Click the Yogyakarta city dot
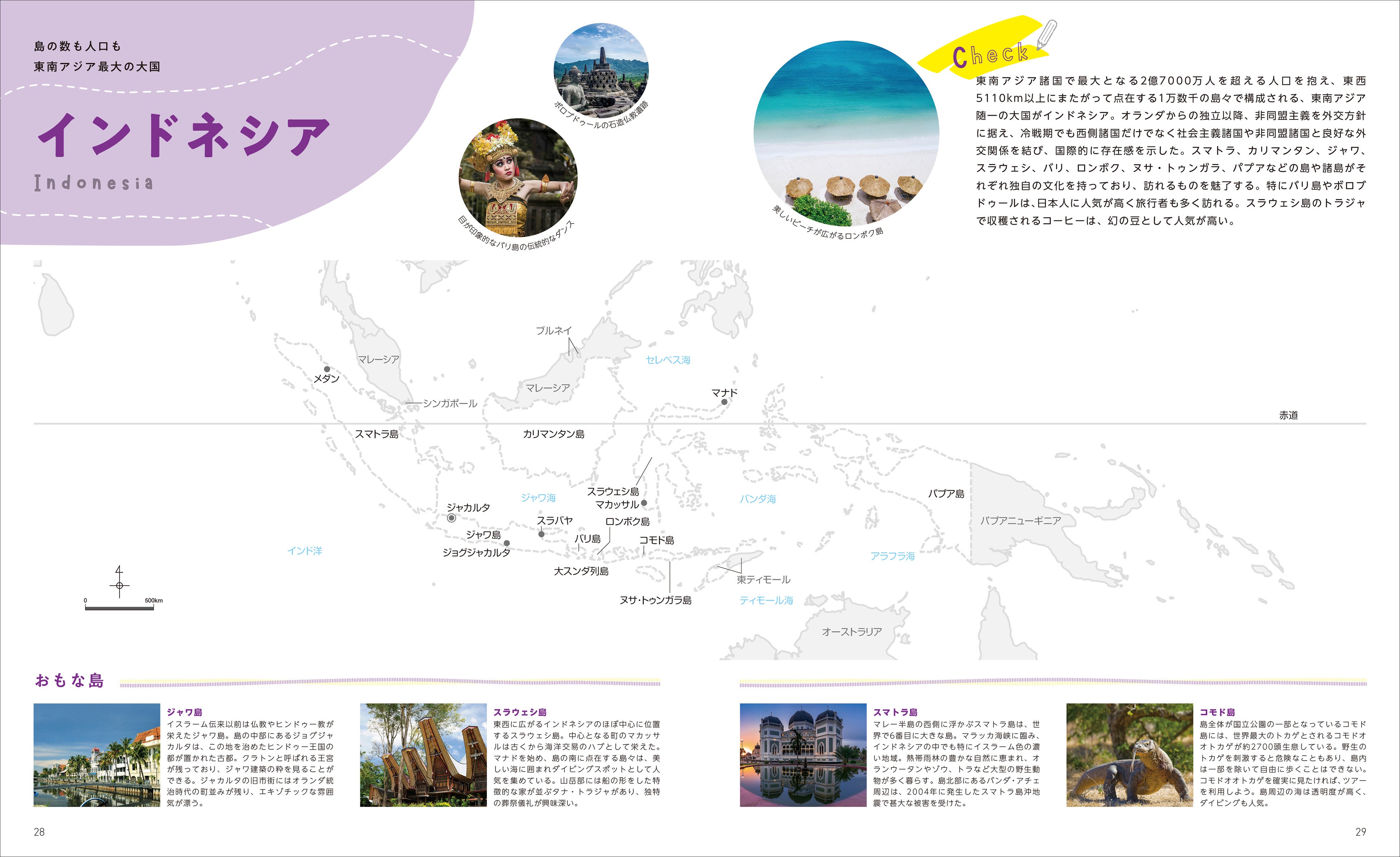The image size is (1400, 857). point(507,543)
